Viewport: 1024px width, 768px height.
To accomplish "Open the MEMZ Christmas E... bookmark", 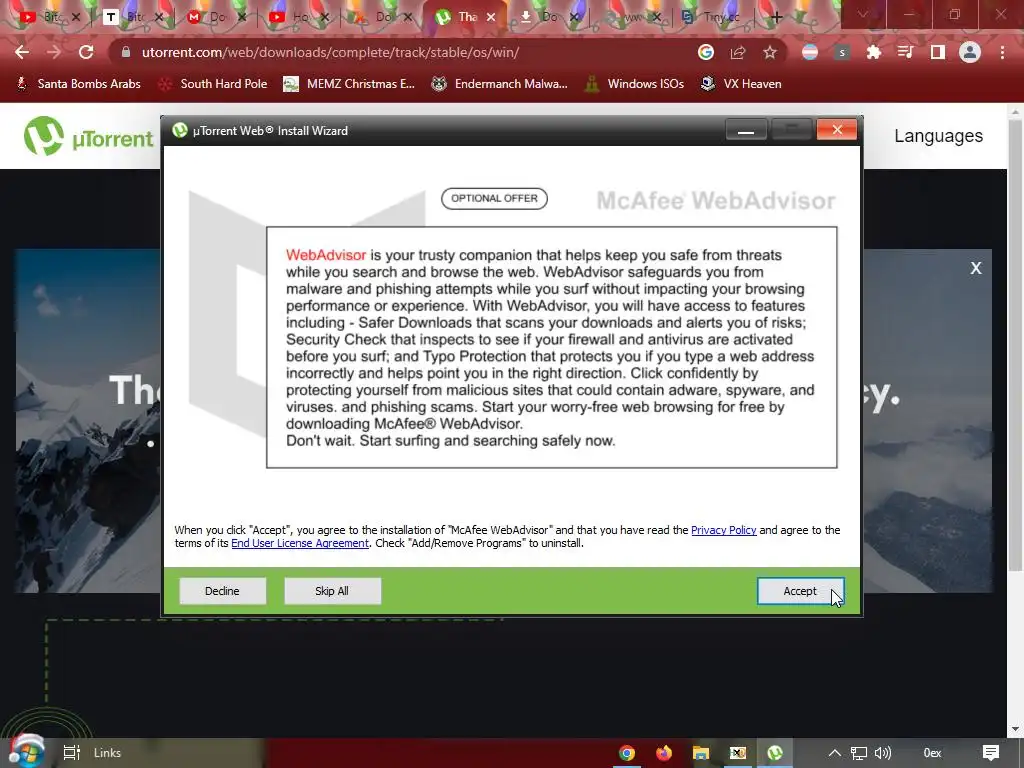I will pyautogui.click(x=349, y=84).
